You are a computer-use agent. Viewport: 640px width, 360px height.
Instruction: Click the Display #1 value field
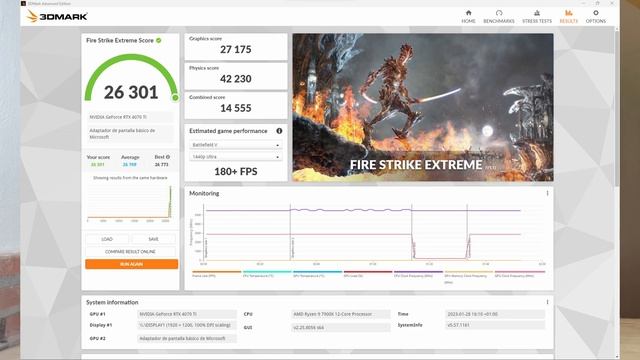[187, 325]
